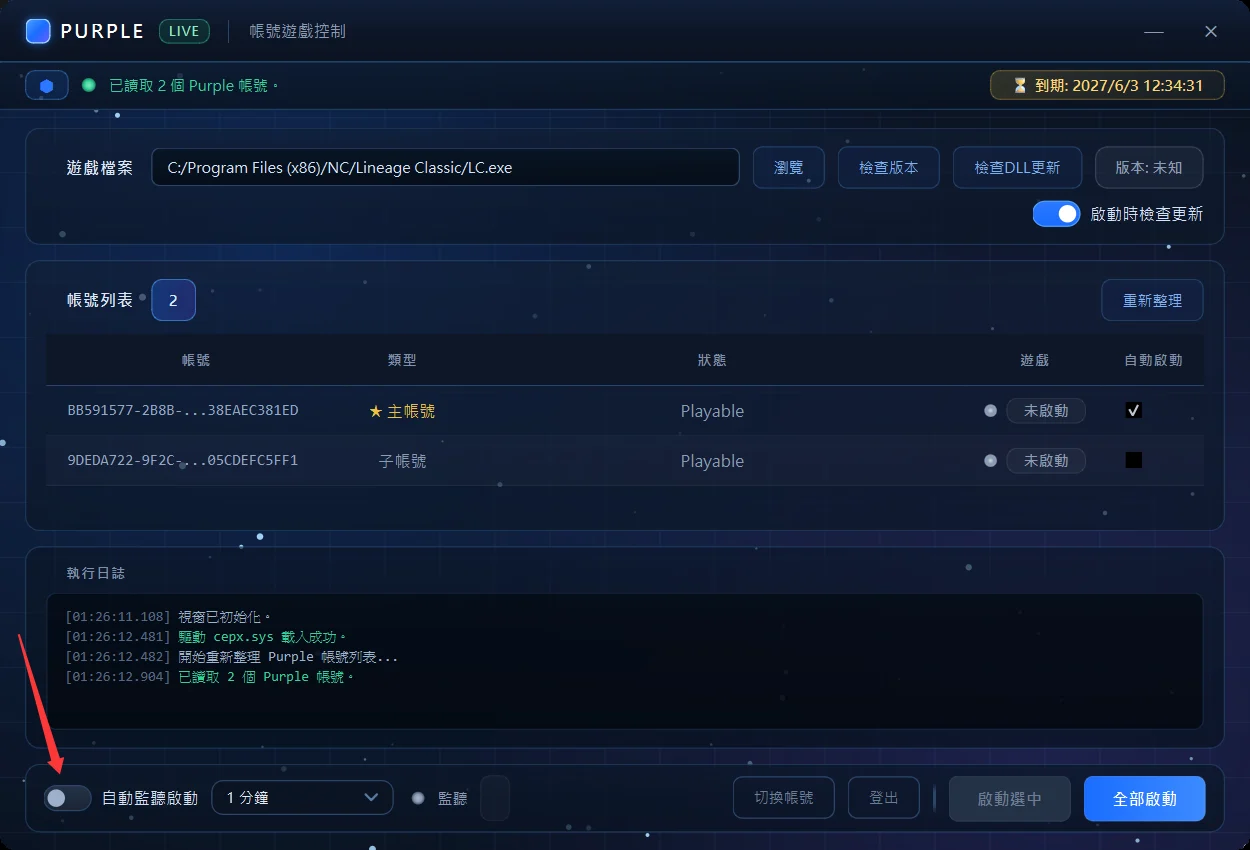Open the 1 分鐘 interval dropdown
1250x850 pixels.
click(x=302, y=798)
